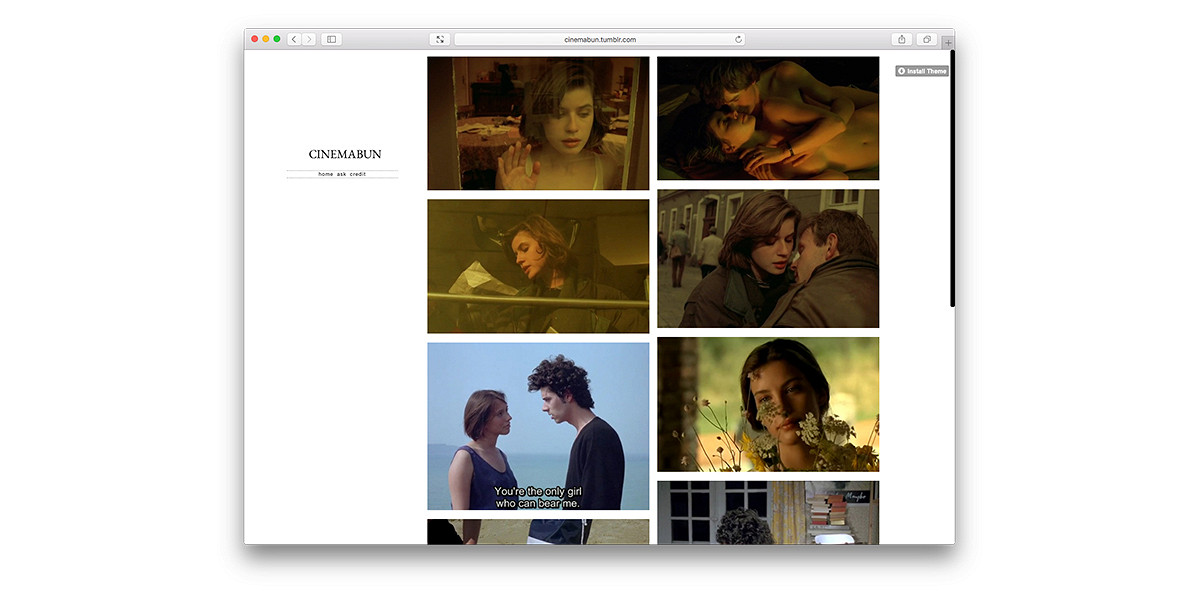Go forward with the Safari forward arrow
The image size is (1200, 600).
308,39
